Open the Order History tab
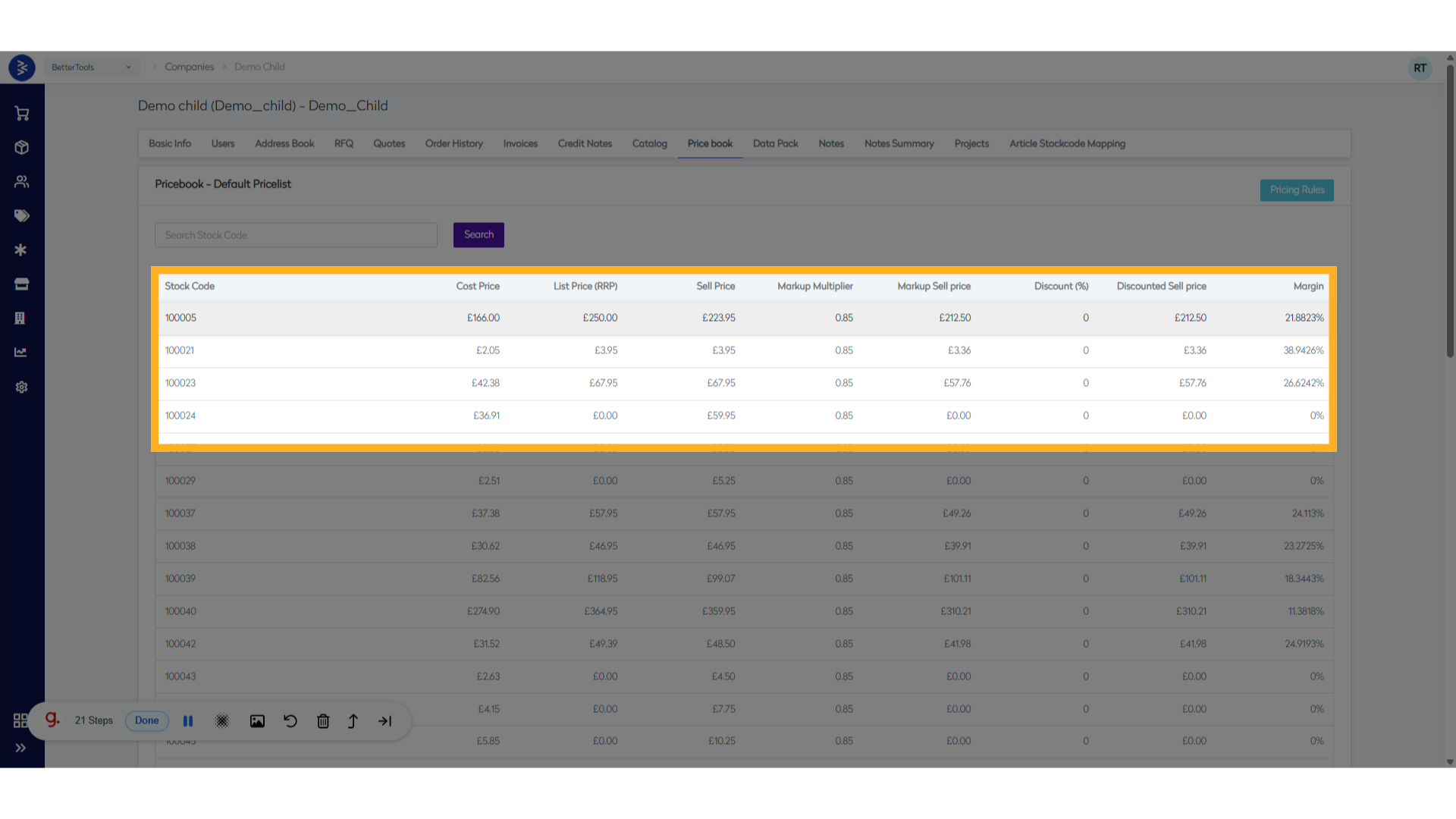 (453, 144)
